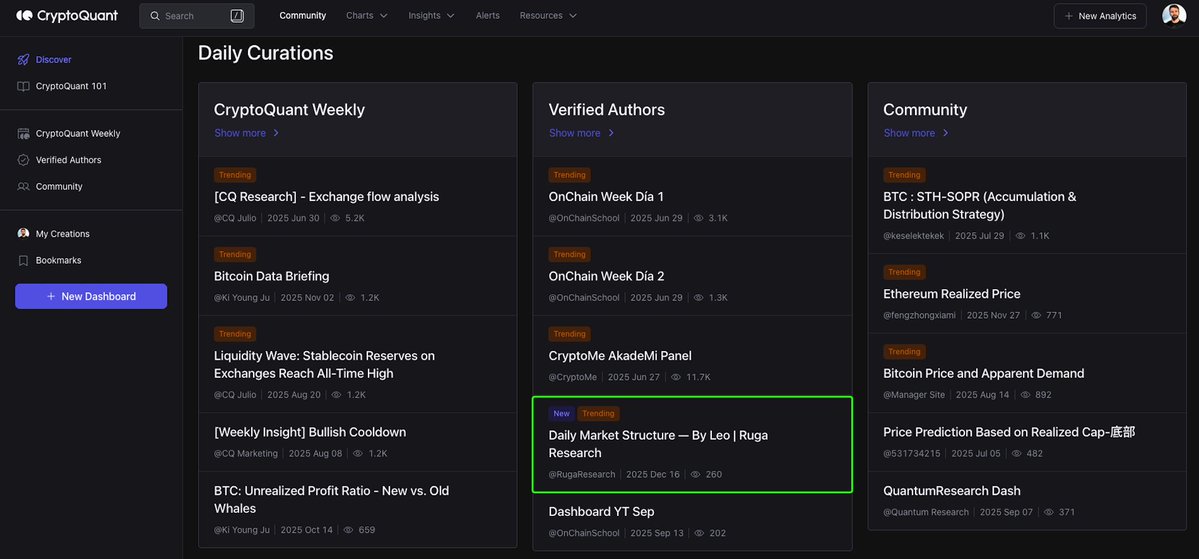Click the chevron next to Verified Authors Show more
The image size is (1199, 559).
pos(611,133)
